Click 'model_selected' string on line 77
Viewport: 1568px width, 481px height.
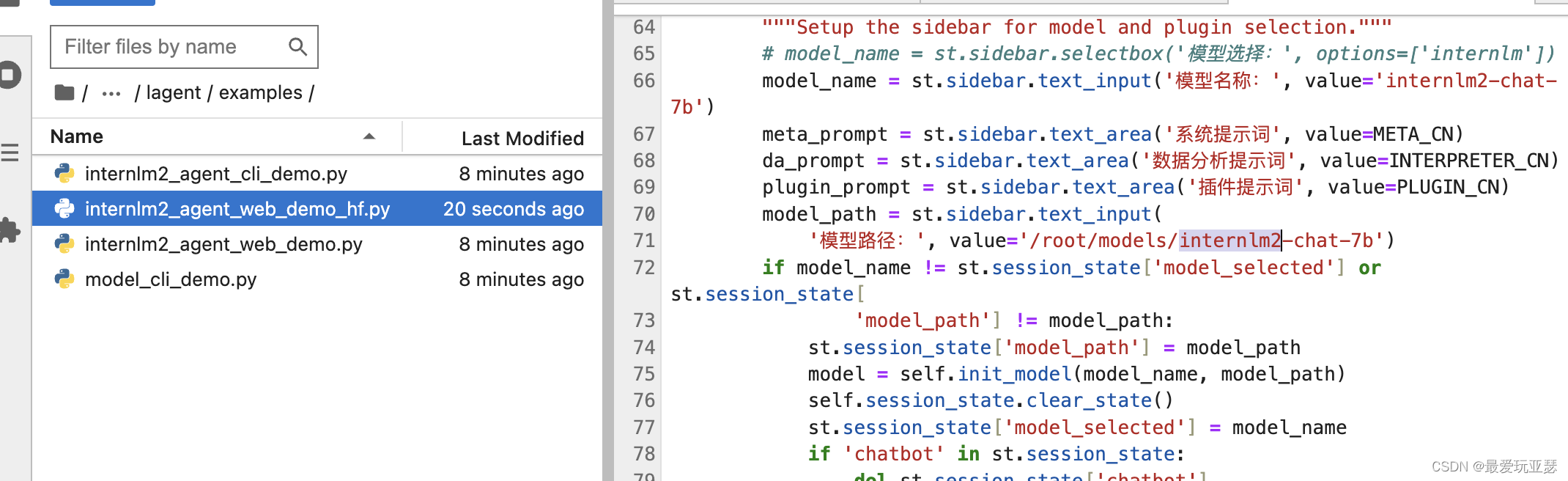coord(1095,427)
